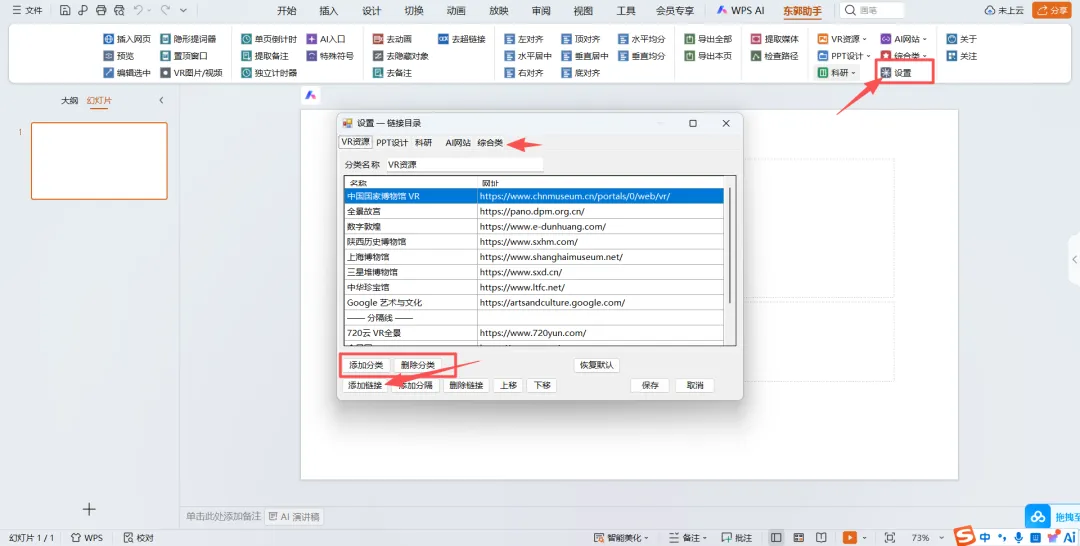Click the 添加链接 button

point(365,386)
